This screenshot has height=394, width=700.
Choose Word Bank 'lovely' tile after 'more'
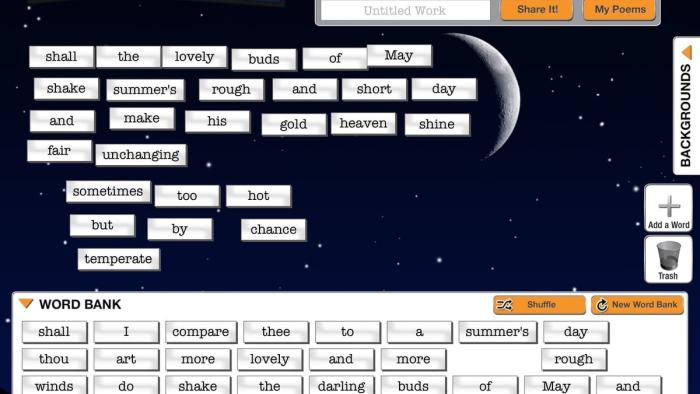click(x=270, y=359)
